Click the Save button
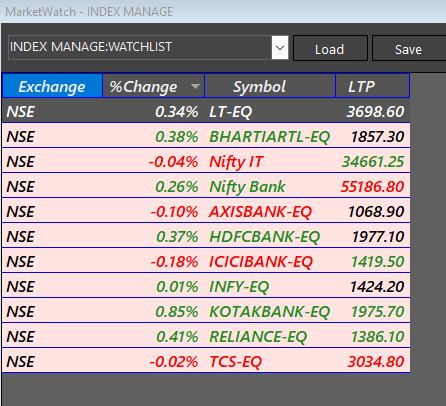This screenshot has width=446, height=406. click(x=409, y=49)
